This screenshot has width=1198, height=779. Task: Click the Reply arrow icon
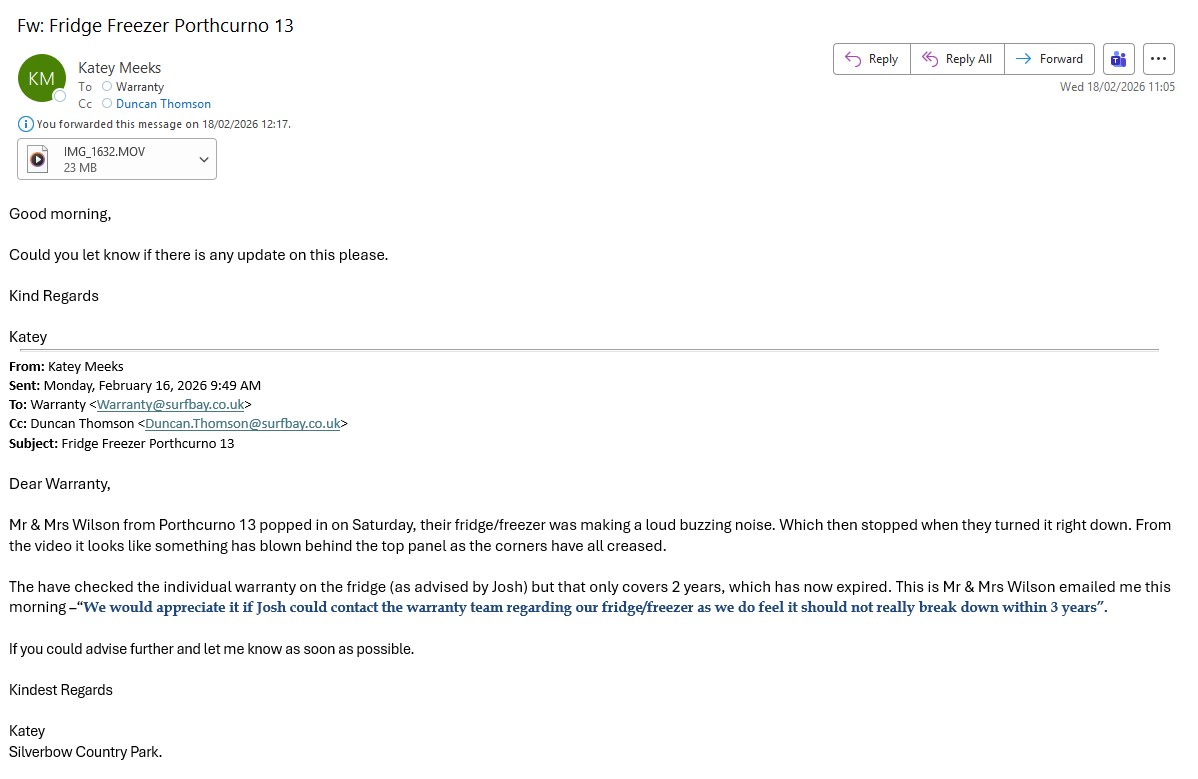tap(853, 59)
